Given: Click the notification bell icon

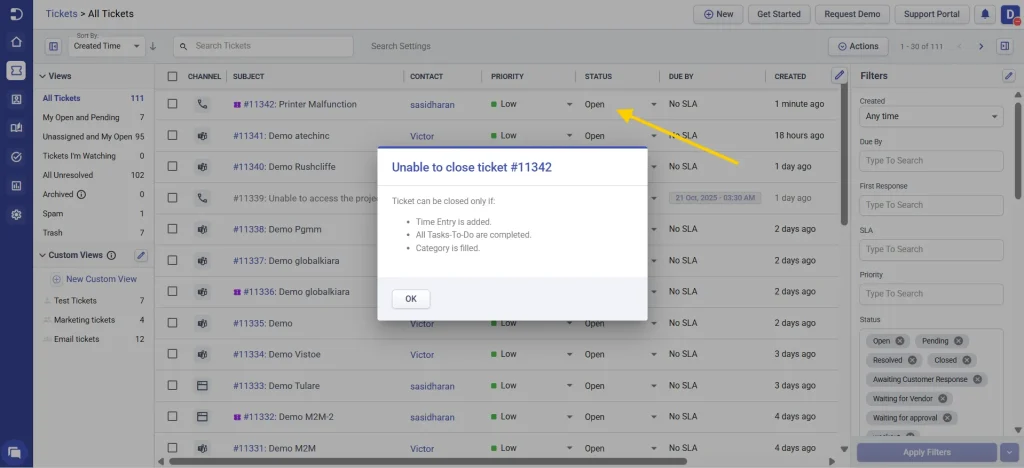Looking at the screenshot, I should (985, 14).
